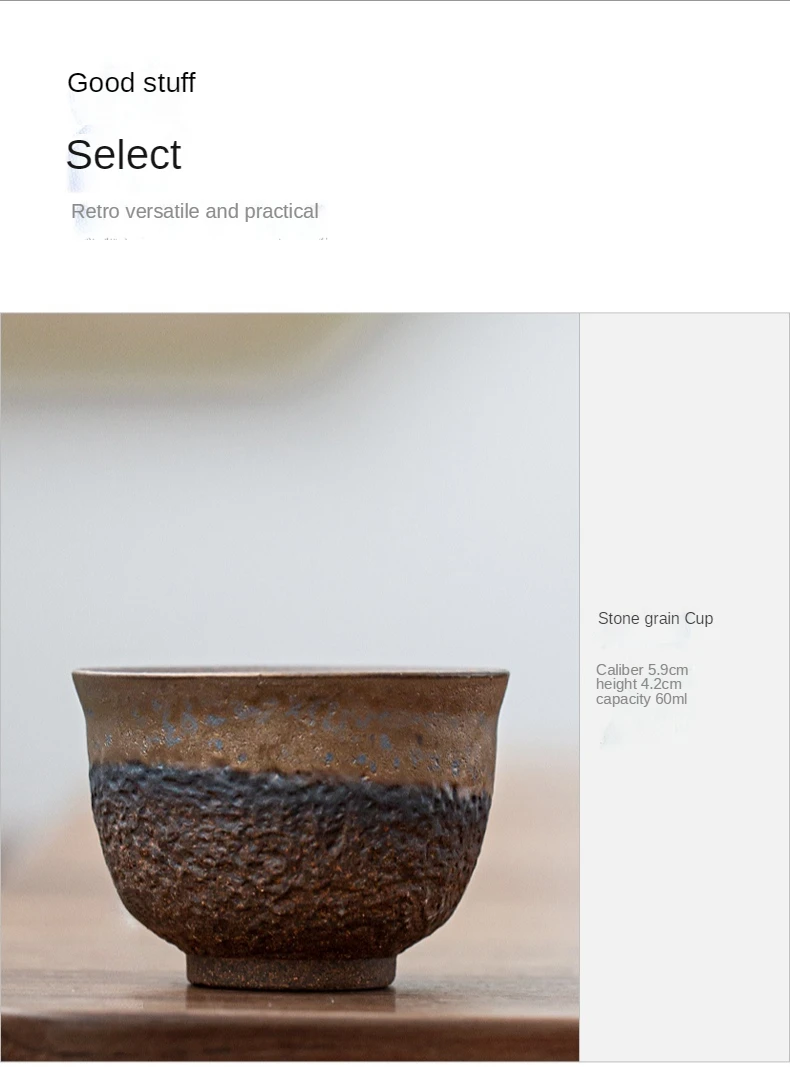Click the "Retro versatile and practical" subtitle
This screenshot has height=1067, width=790.
click(x=195, y=212)
